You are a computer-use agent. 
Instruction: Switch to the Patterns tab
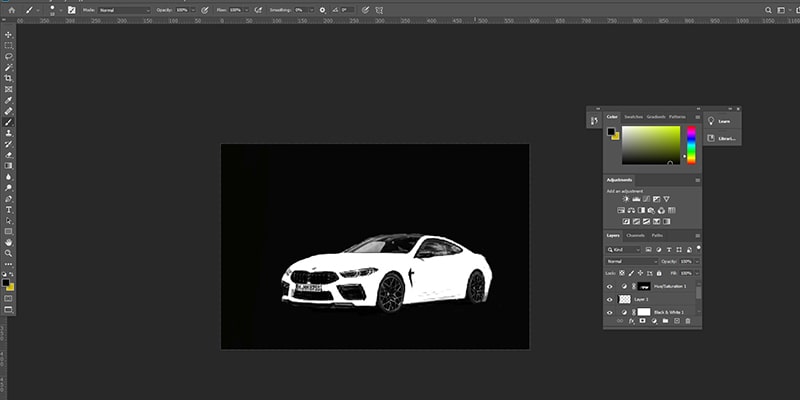pyautogui.click(x=677, y=117)
